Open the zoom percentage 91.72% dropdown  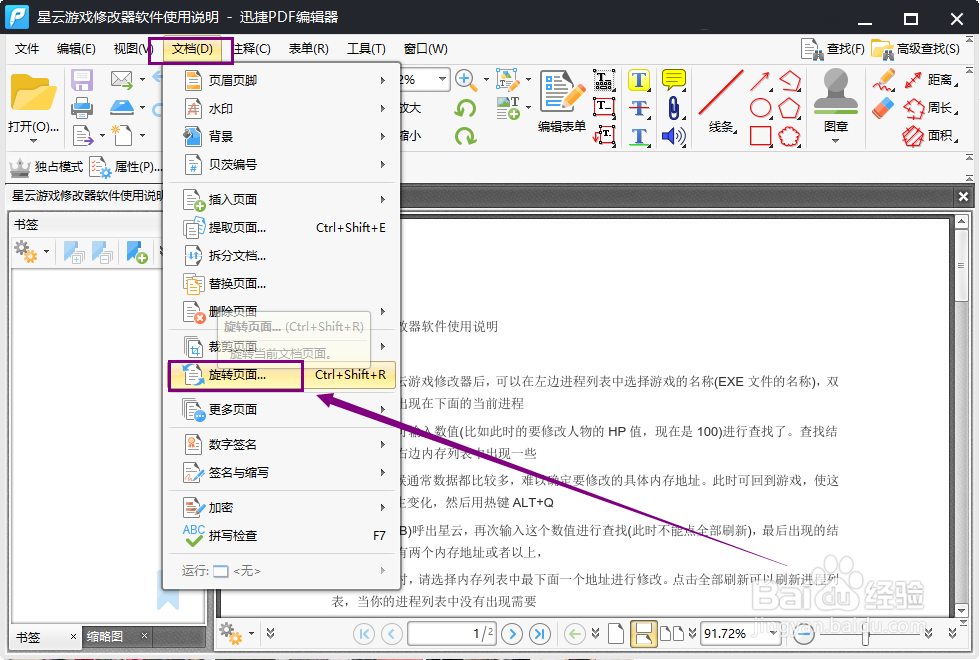pyautogui.click(x=774, y=633)
